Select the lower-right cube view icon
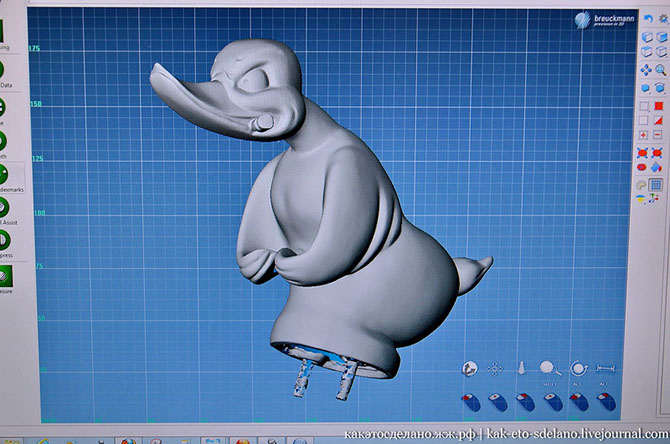Viewport: 670px width, 444px height. (661, 52)
